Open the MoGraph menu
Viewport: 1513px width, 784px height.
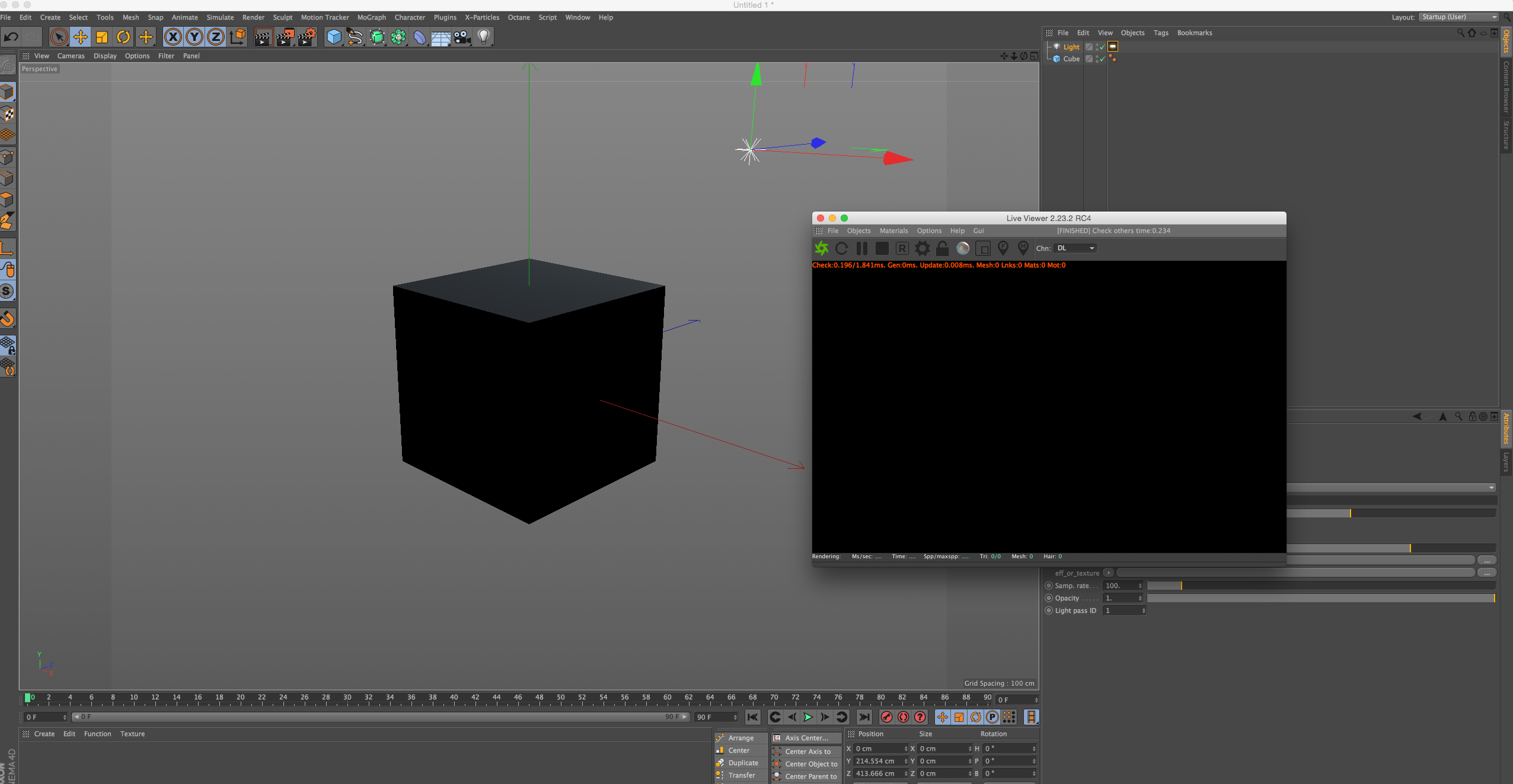click(371, 17)
